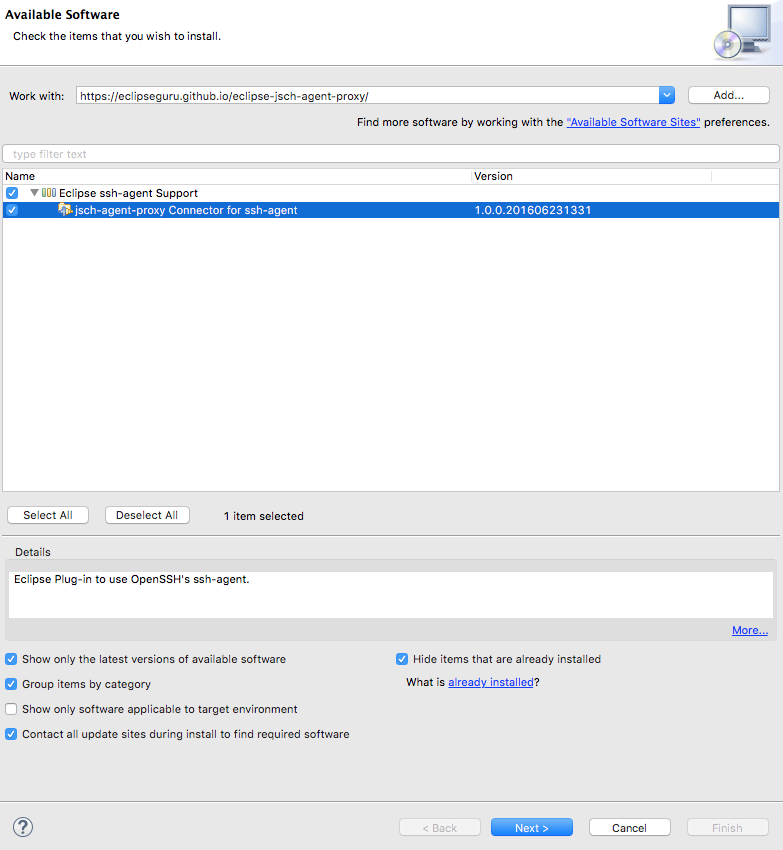The image size is (783, 850).
Task: Click the jsch-agent-proxy Connector feature icon
Action: point(65,209)
